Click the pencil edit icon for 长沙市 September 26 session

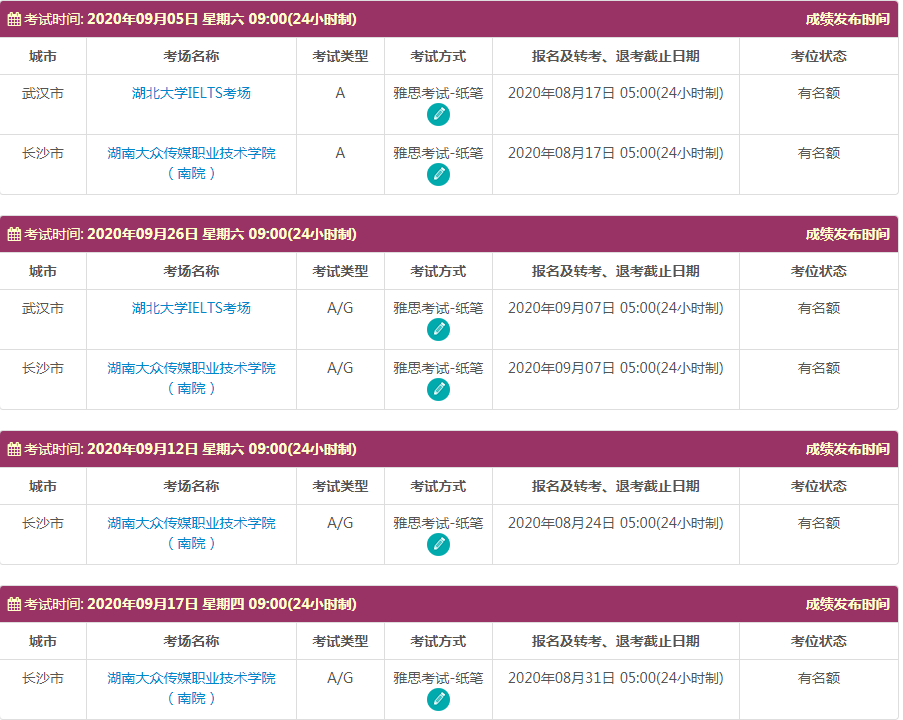point(438,387)
